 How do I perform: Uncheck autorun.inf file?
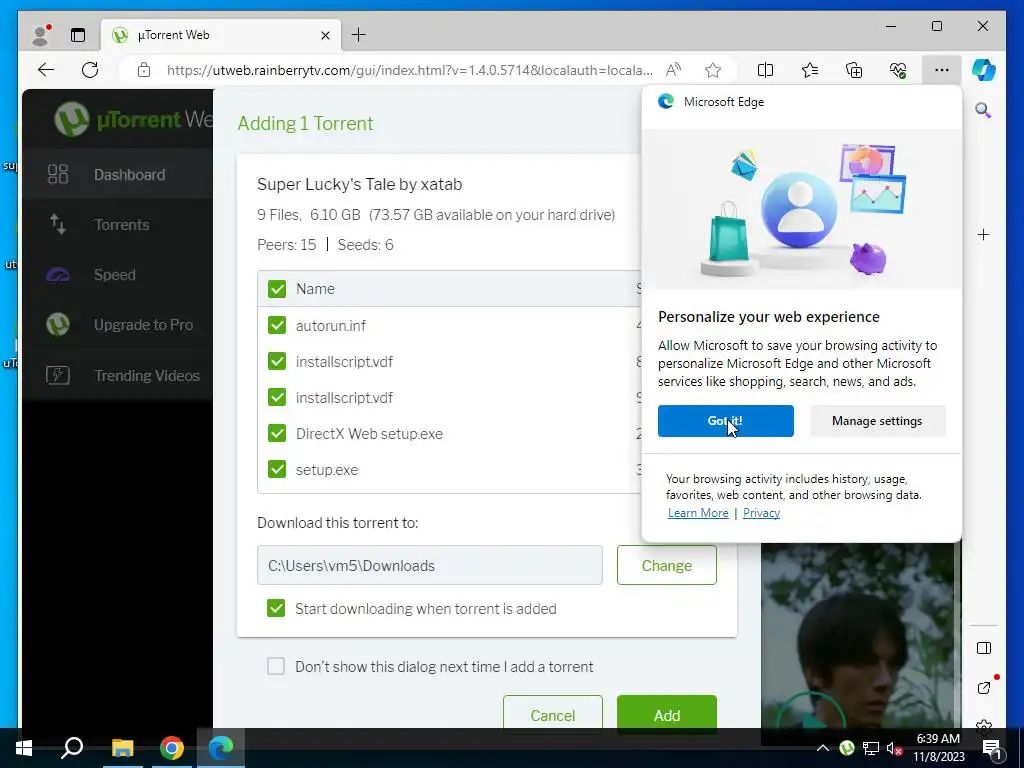[x=277, y=325]
